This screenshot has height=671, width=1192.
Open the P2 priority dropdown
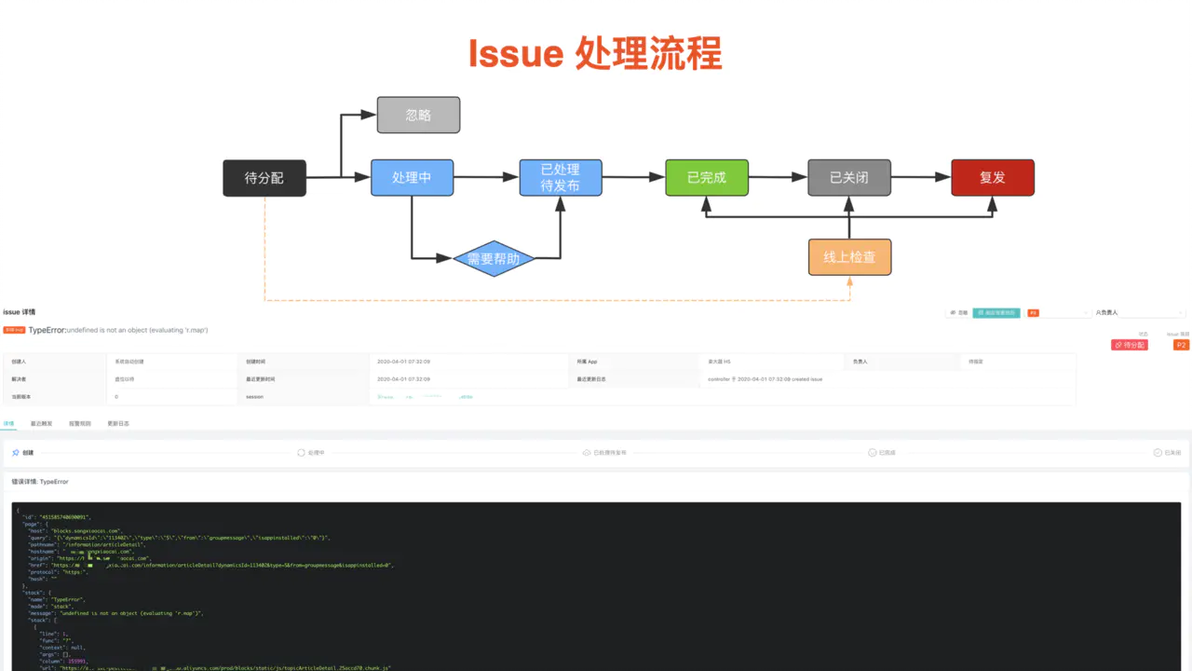pyautogui.click(x=1057, y=312)
